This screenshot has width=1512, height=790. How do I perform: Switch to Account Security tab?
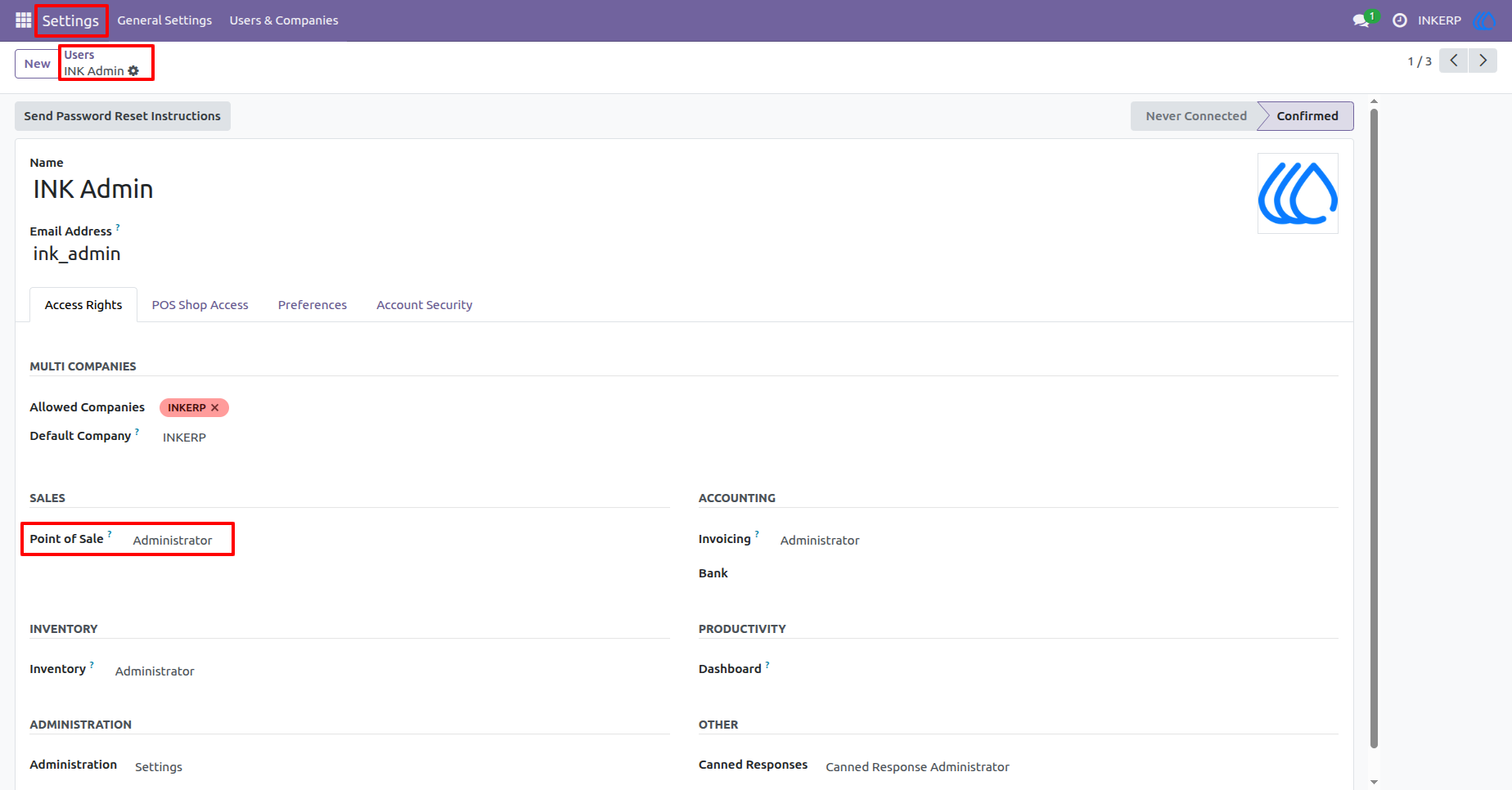[x=425, y=305]
